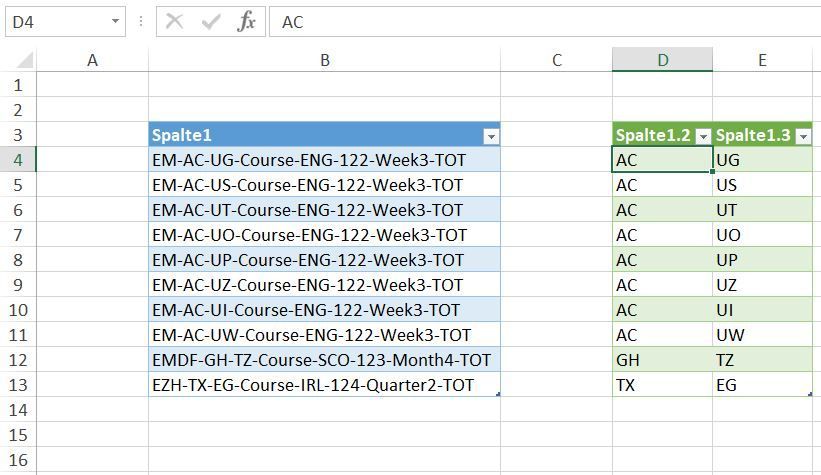Open the Spalte1.2 filter dropdown

[x=703, y=137]
